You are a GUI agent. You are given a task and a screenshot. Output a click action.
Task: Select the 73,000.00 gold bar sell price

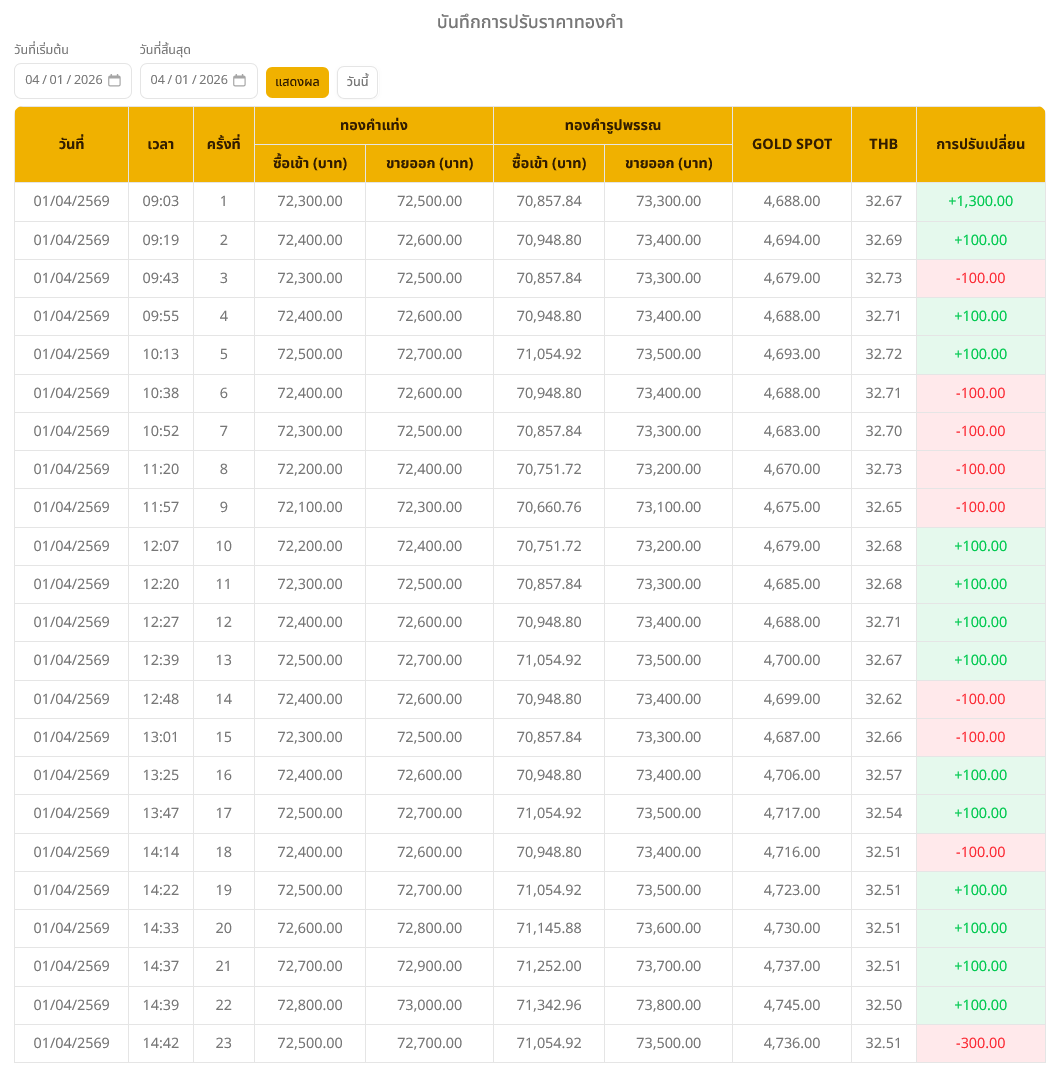pos(429,1005)
